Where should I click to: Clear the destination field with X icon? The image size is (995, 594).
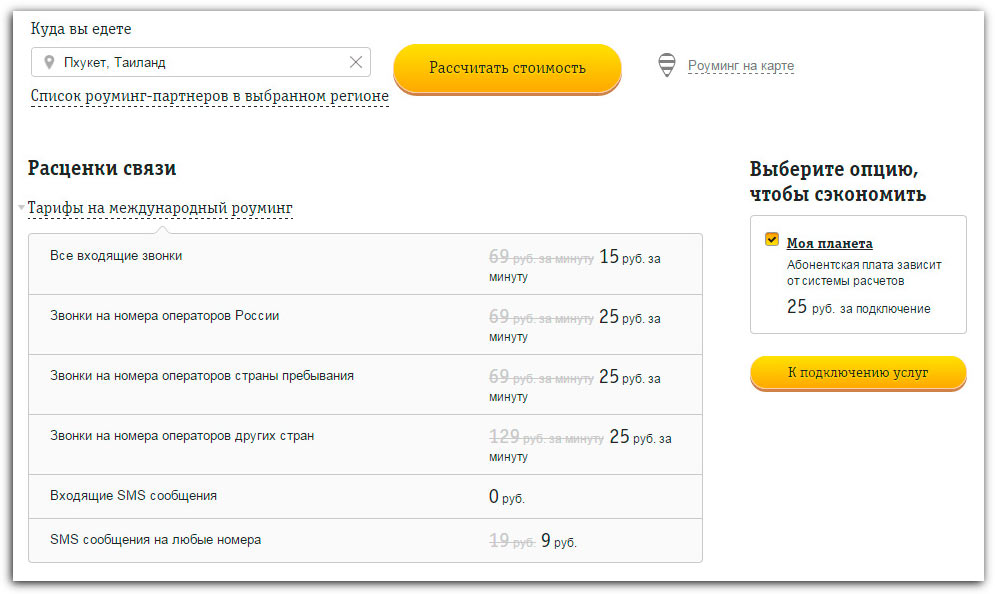[356, 62]
